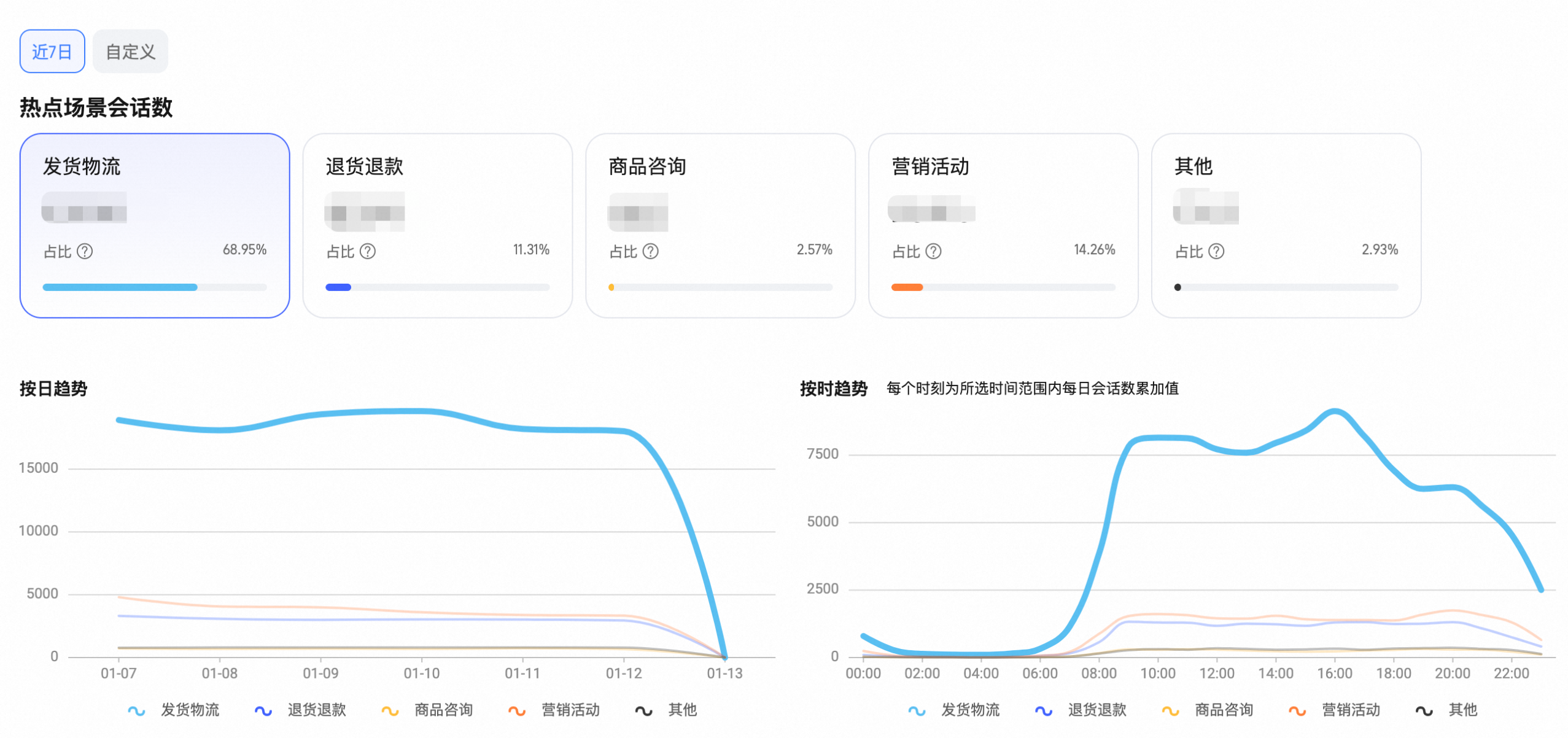This screenshot has height=738, width=1568.
Task: Toggle 其他 legend in daily trend chart
Action: tap(666, 710)
